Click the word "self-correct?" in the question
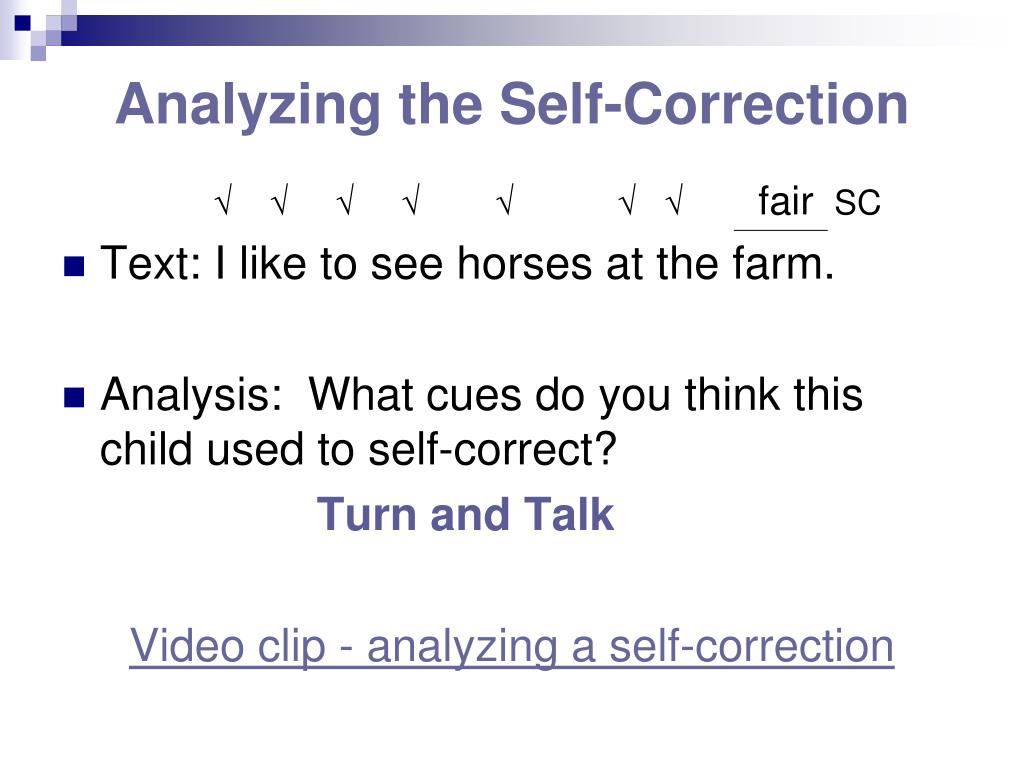Screen dimensions: 1024x768 [492, 449]
